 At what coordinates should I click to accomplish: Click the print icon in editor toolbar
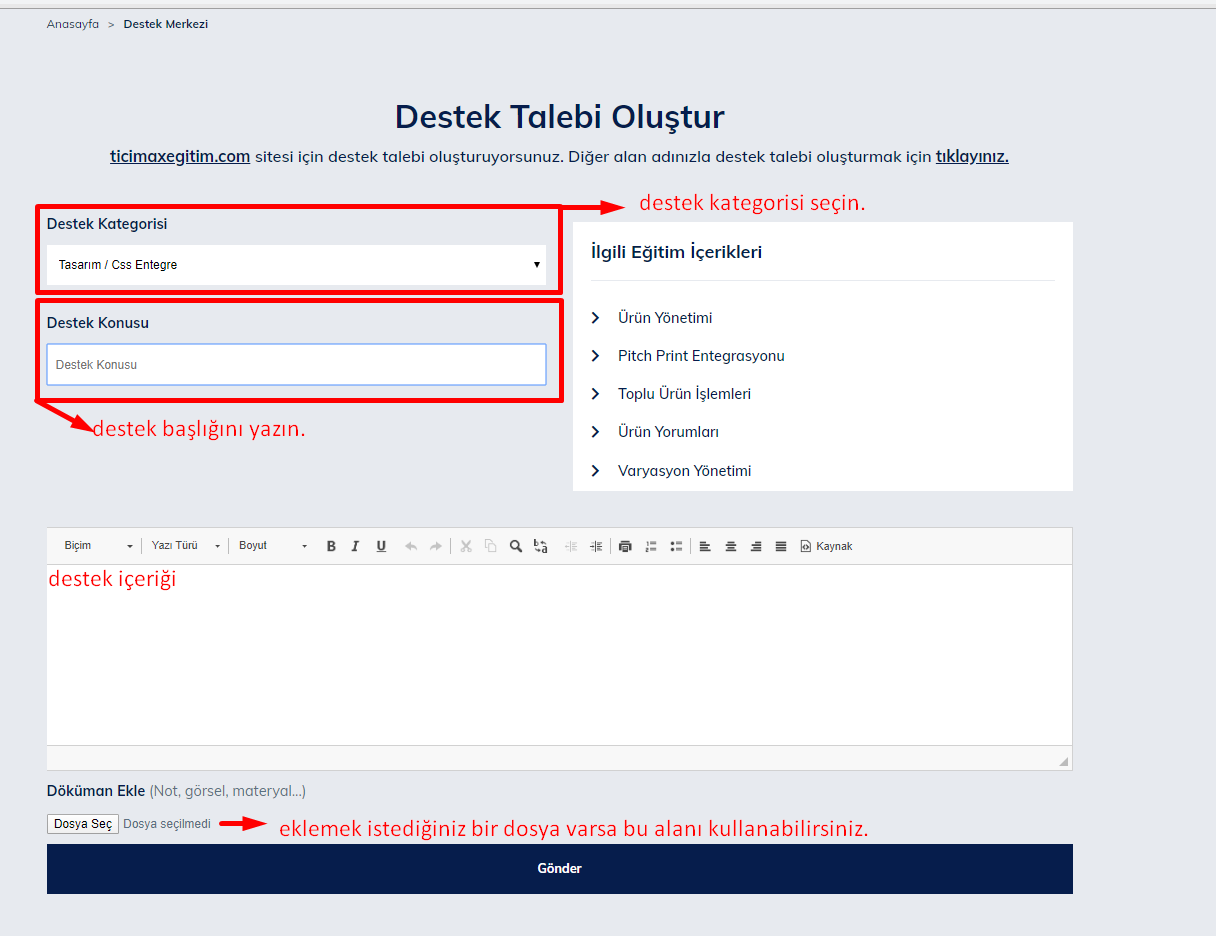(x=625, y=546)
